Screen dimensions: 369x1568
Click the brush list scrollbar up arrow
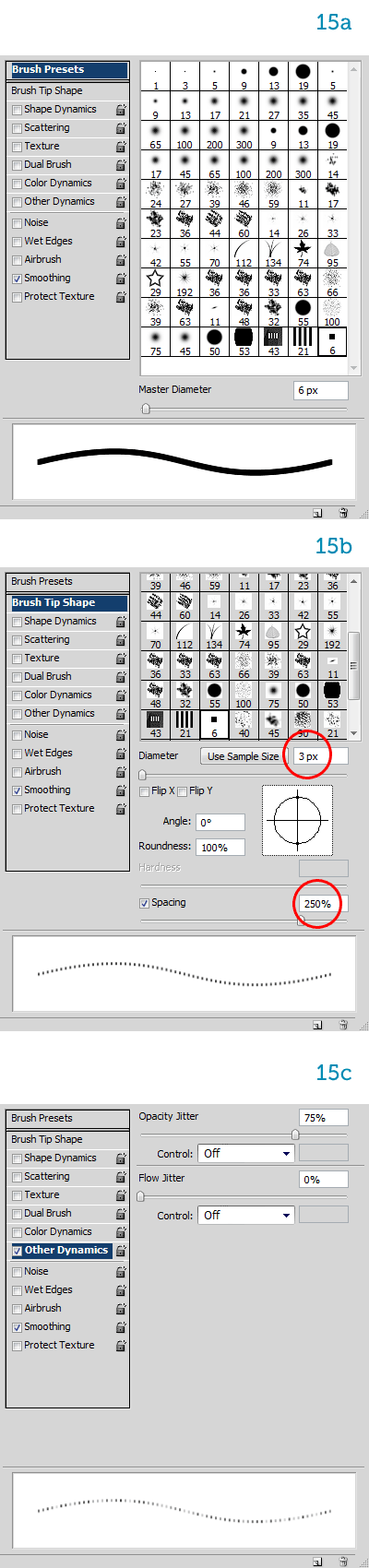point(354,579)
